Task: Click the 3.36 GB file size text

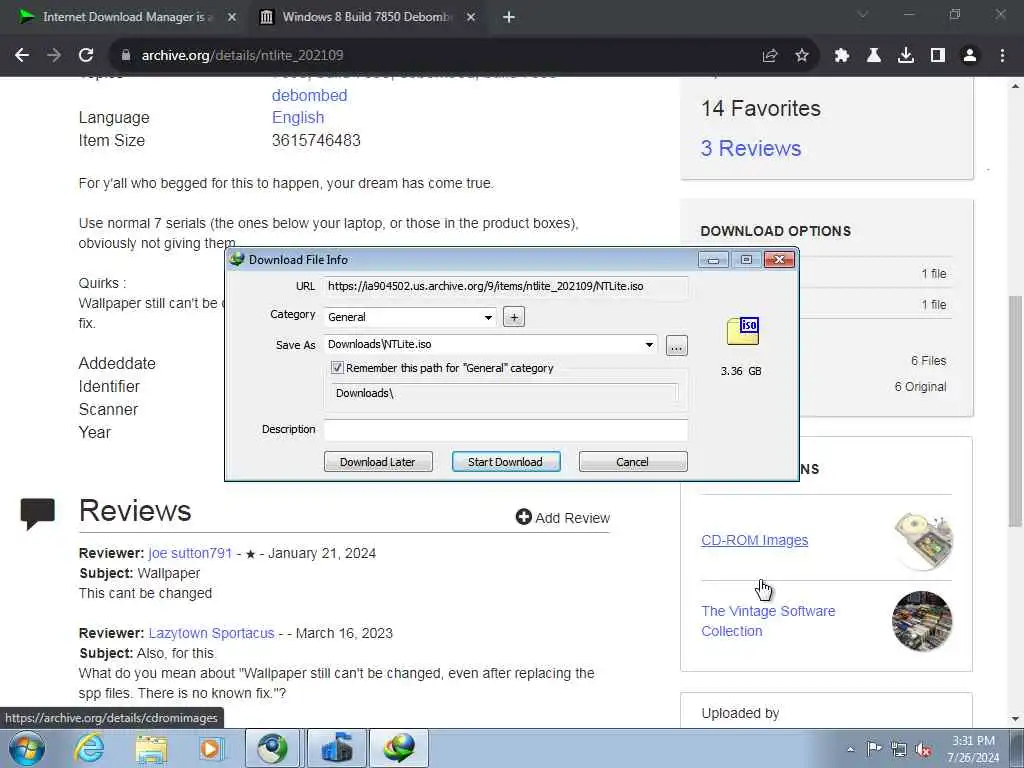Action: pyautogui.click(x=741, y=371)
